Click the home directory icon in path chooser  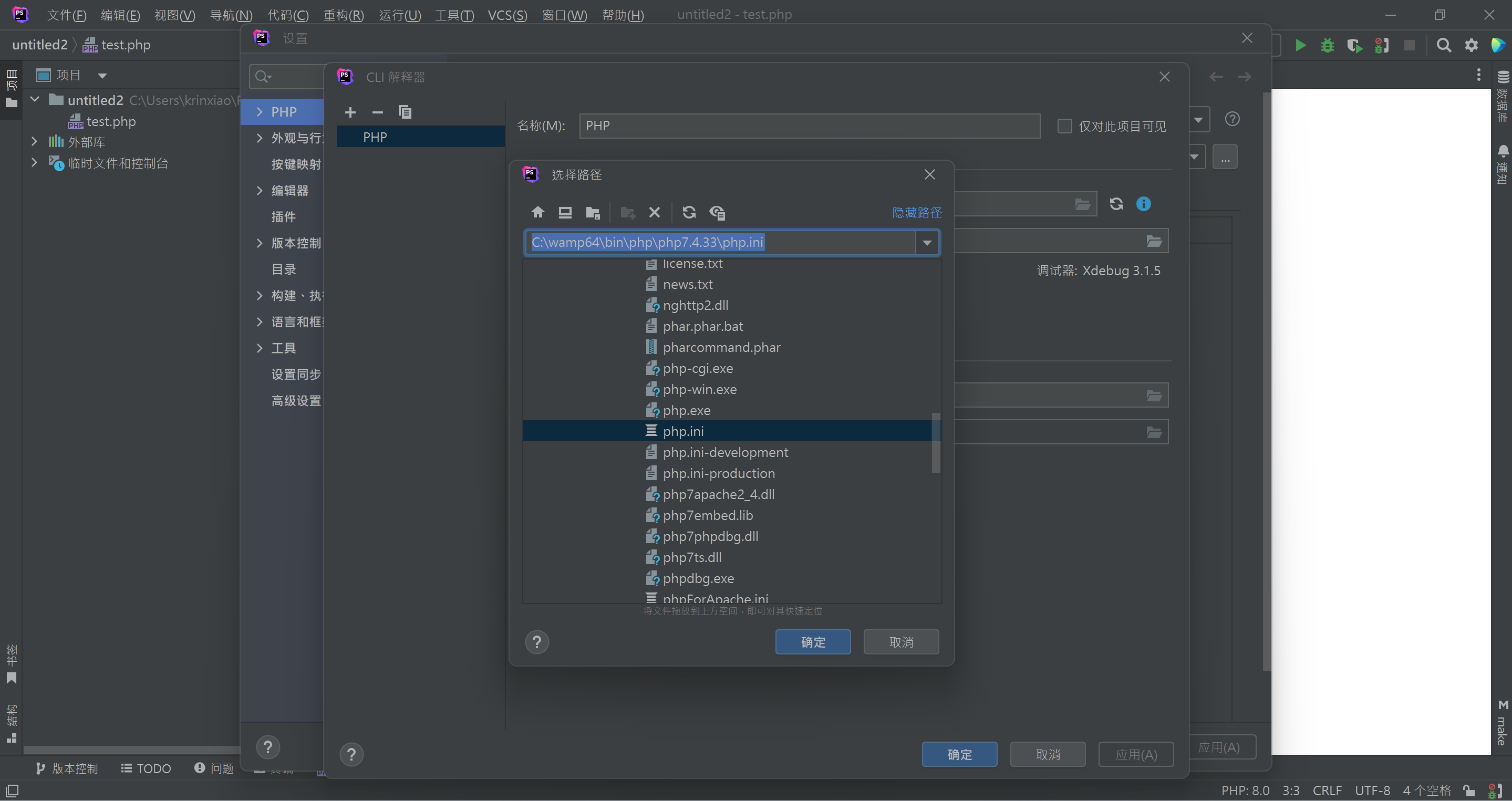[x=537, y=212]
